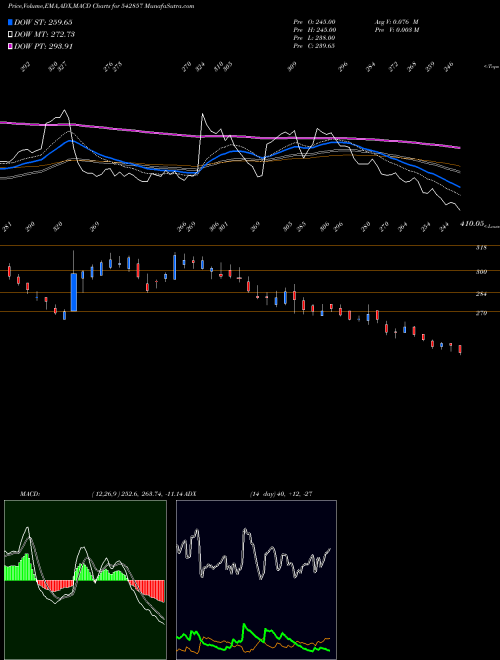
Task: Click the 318 price level label
Action: (481, 248)
